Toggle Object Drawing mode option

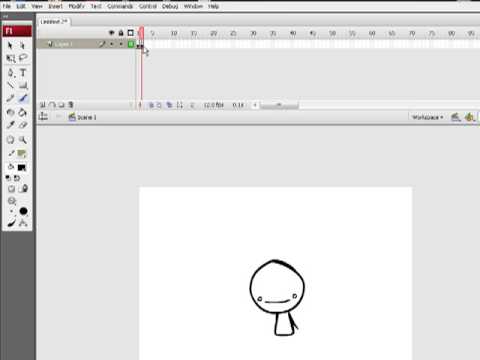[x=11, y=189]
